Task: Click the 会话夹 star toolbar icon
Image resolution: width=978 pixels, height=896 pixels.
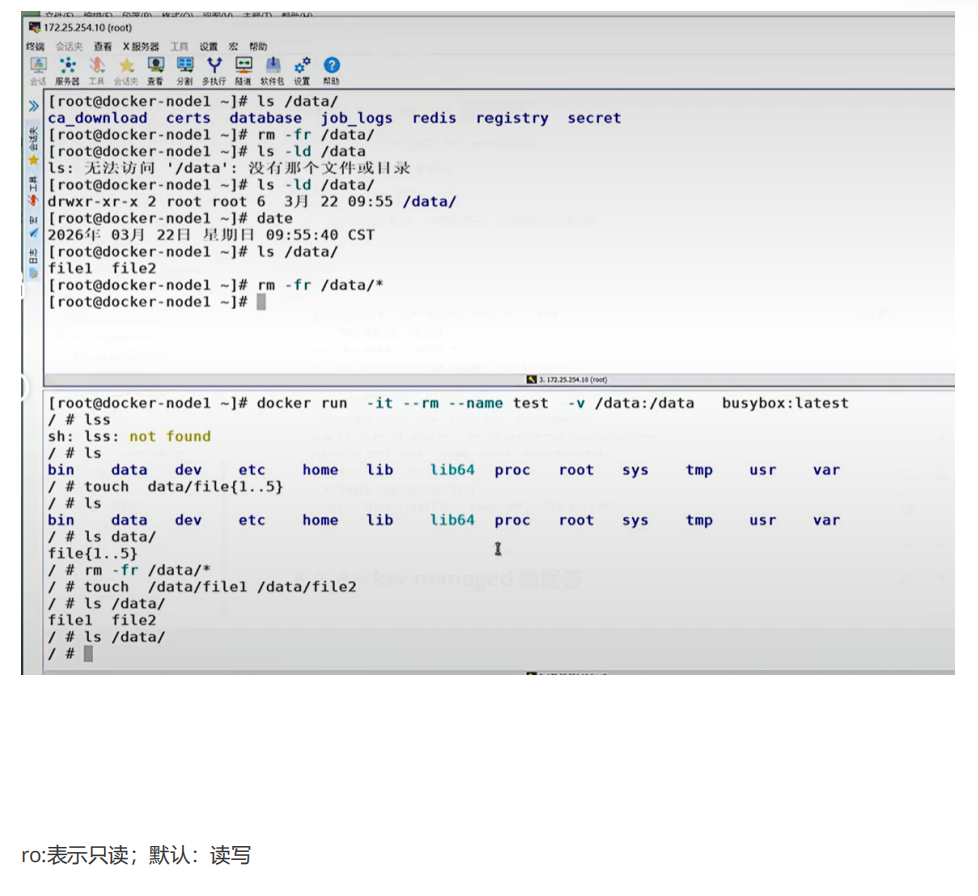Action: 126,70
